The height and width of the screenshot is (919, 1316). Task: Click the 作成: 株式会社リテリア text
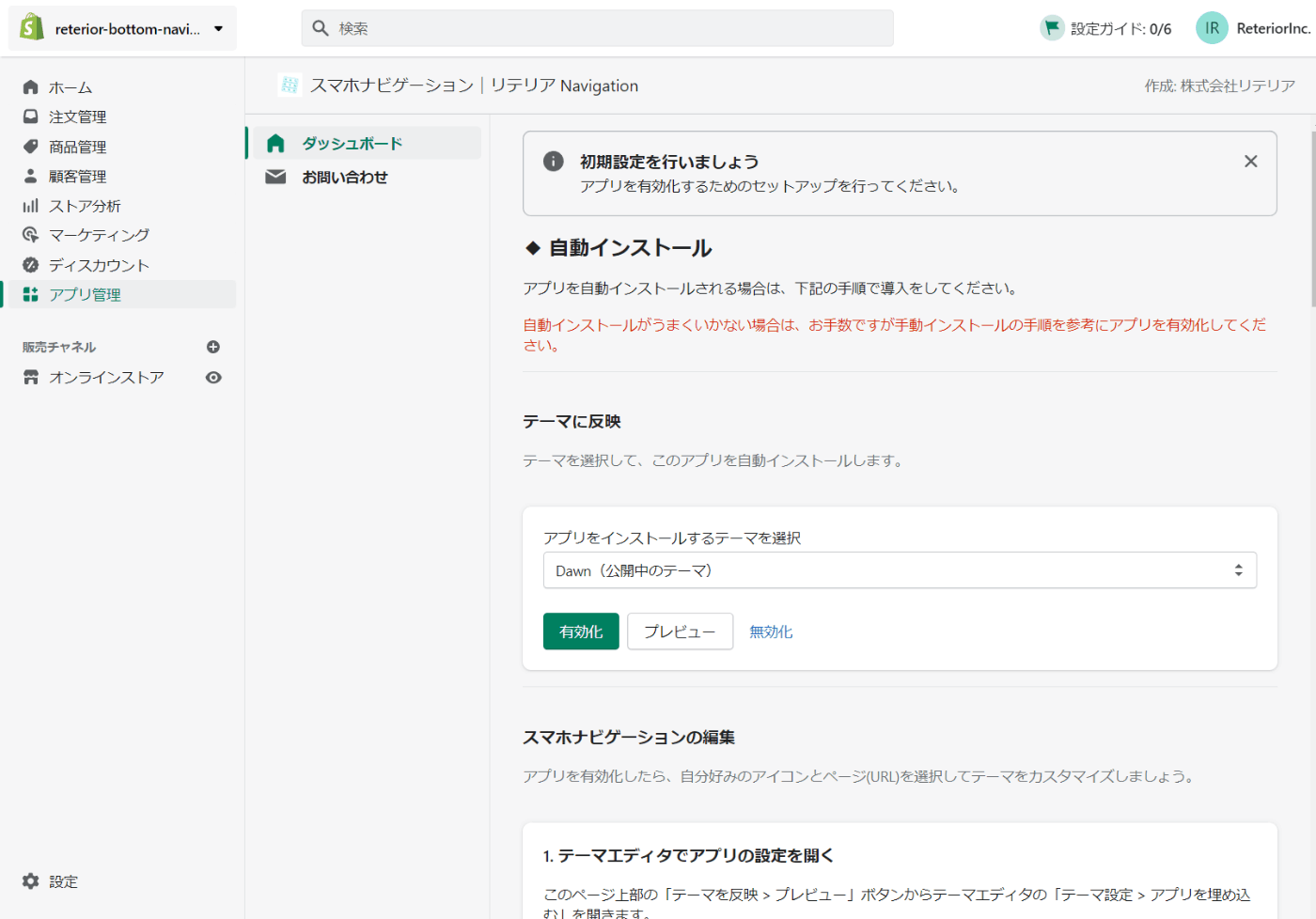point(1219,86)
